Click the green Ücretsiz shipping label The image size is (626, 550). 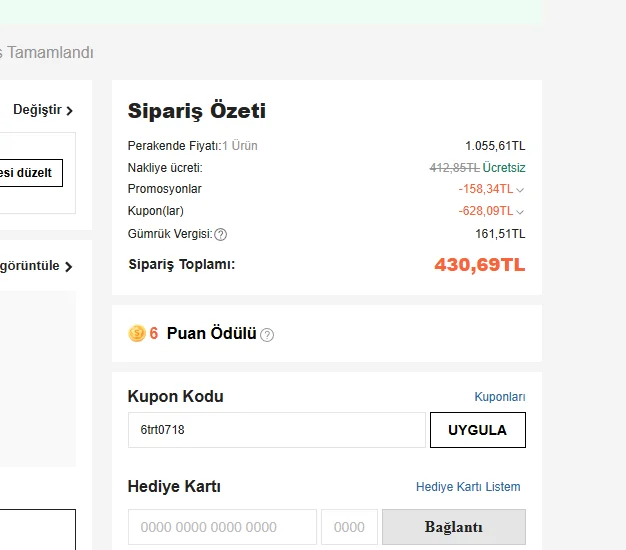click(x=504, y=168)
